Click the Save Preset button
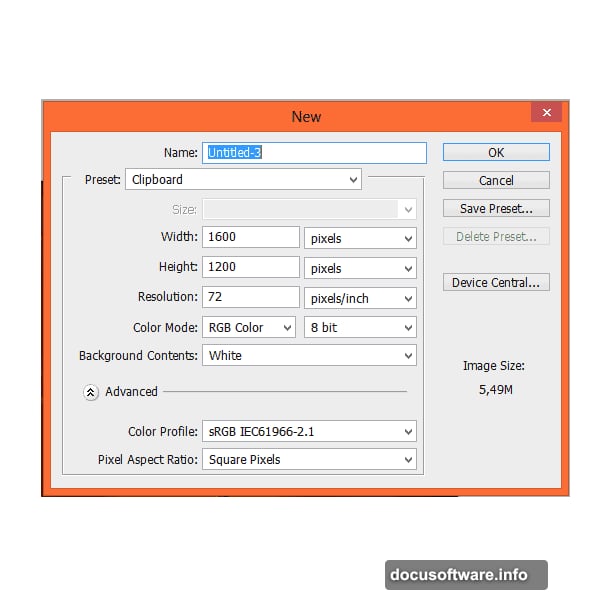Screen dimensions: 600x600 point(496,209)
